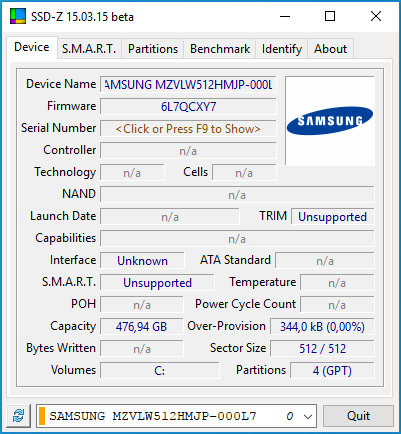Click the Controller n/a field
This screenshot has width=401, height=434.
coord(188,151)
